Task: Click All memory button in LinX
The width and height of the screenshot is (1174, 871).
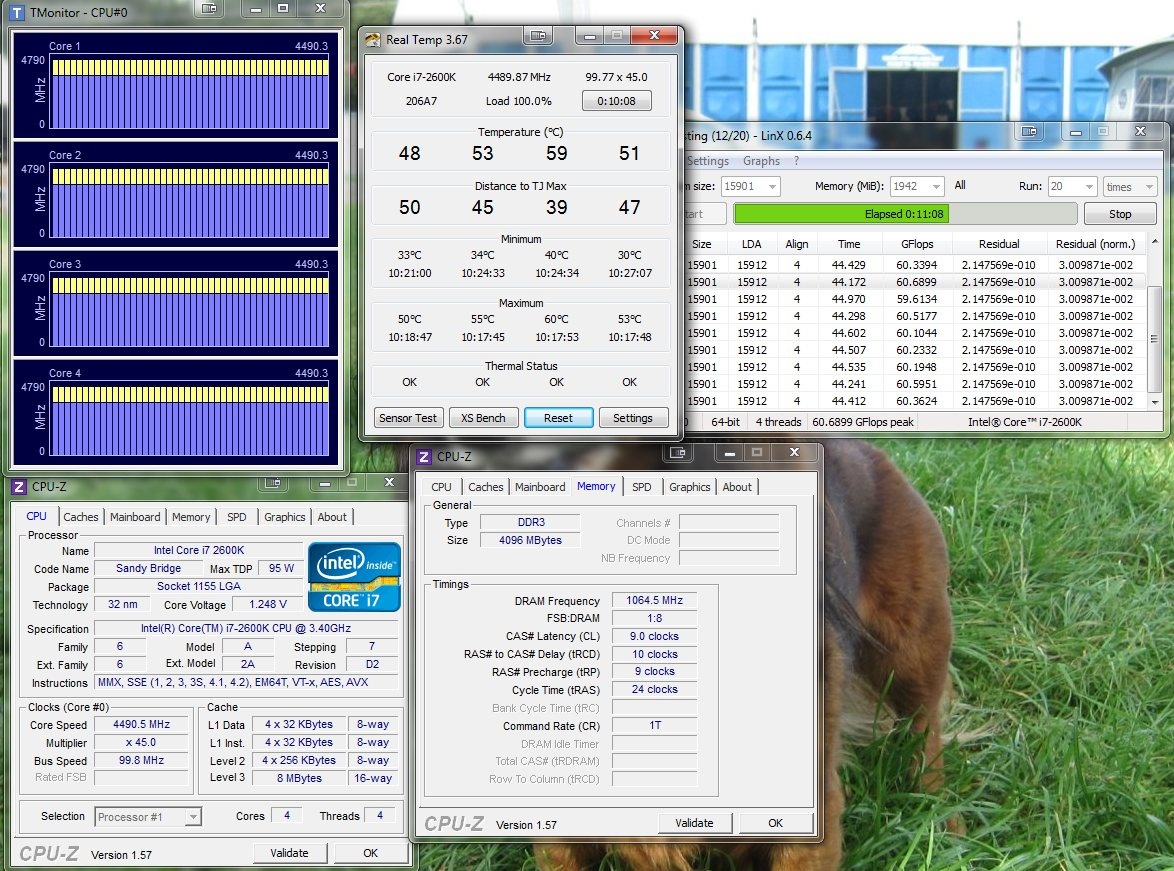Action: [x=960, y=185]
